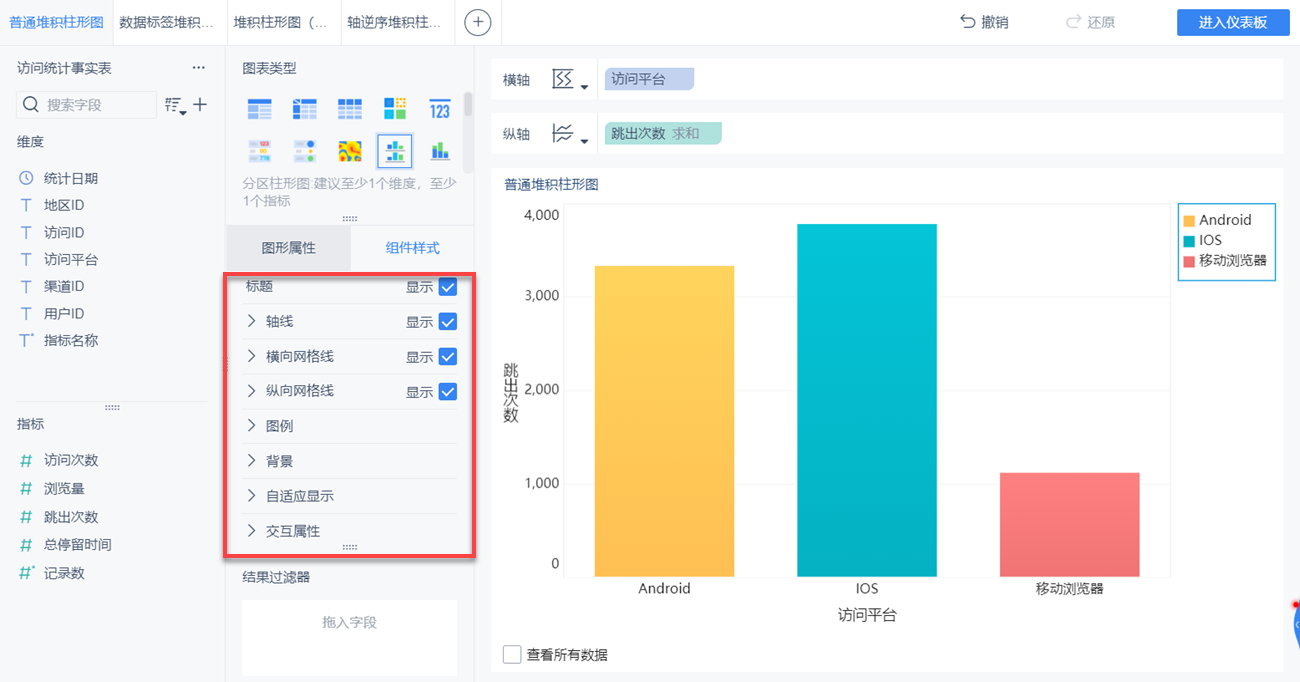Expand the 交互属性 section

pos(252,531)
